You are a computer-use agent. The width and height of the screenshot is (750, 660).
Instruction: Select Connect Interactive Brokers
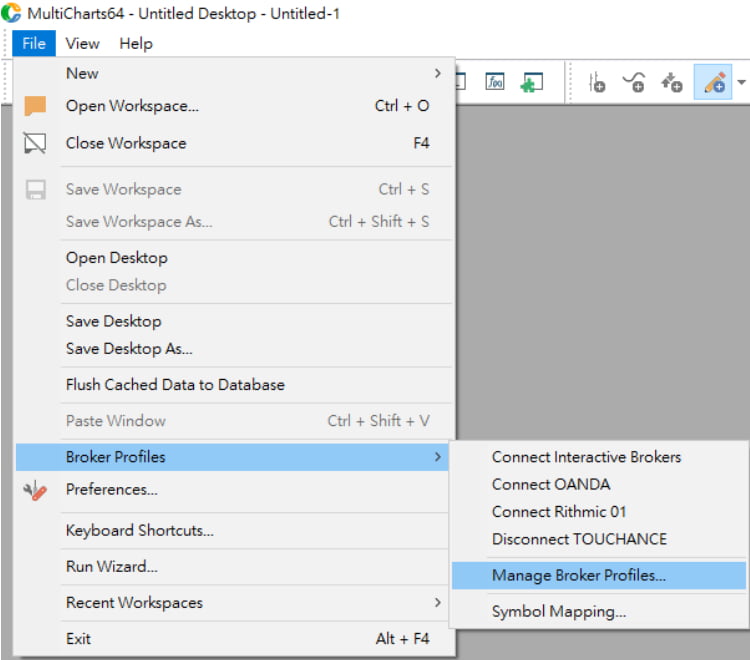(599, 457)
